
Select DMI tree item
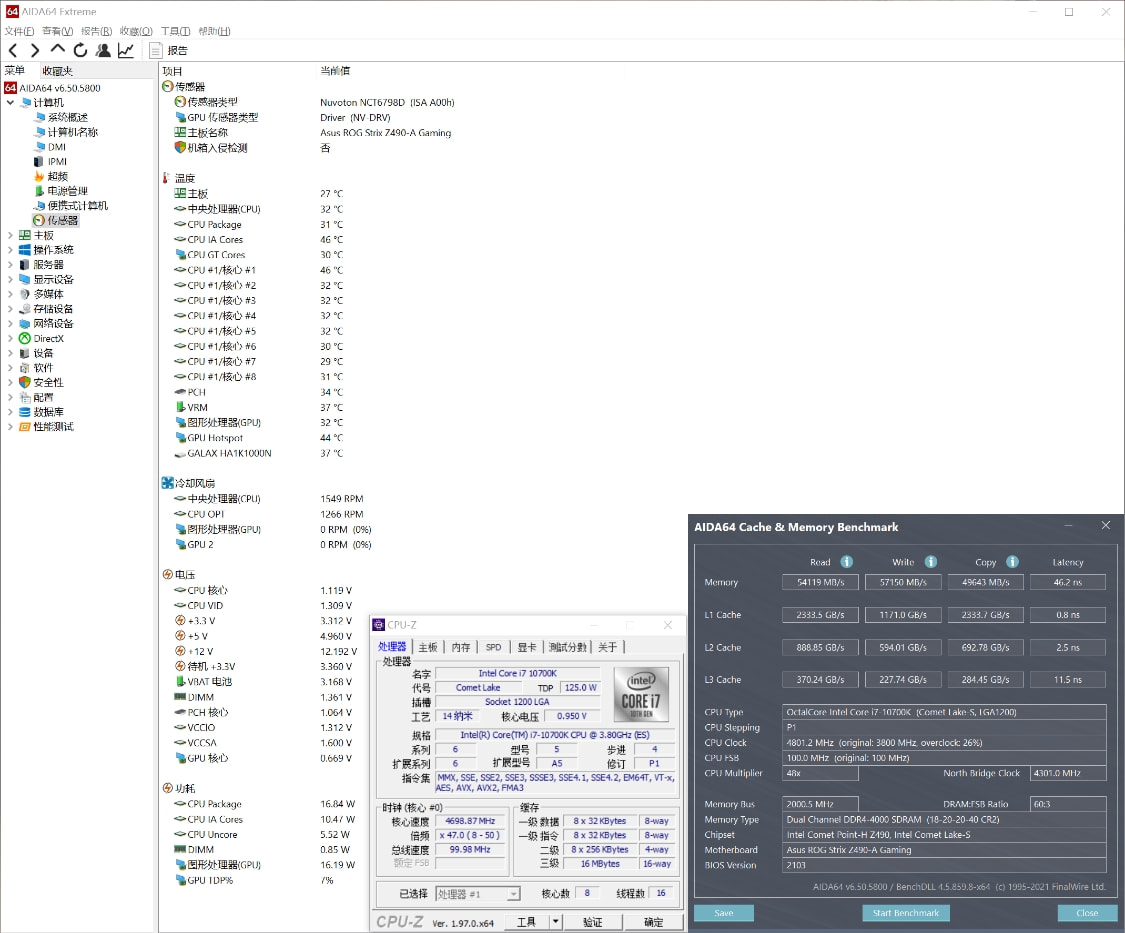click(50, 146)
